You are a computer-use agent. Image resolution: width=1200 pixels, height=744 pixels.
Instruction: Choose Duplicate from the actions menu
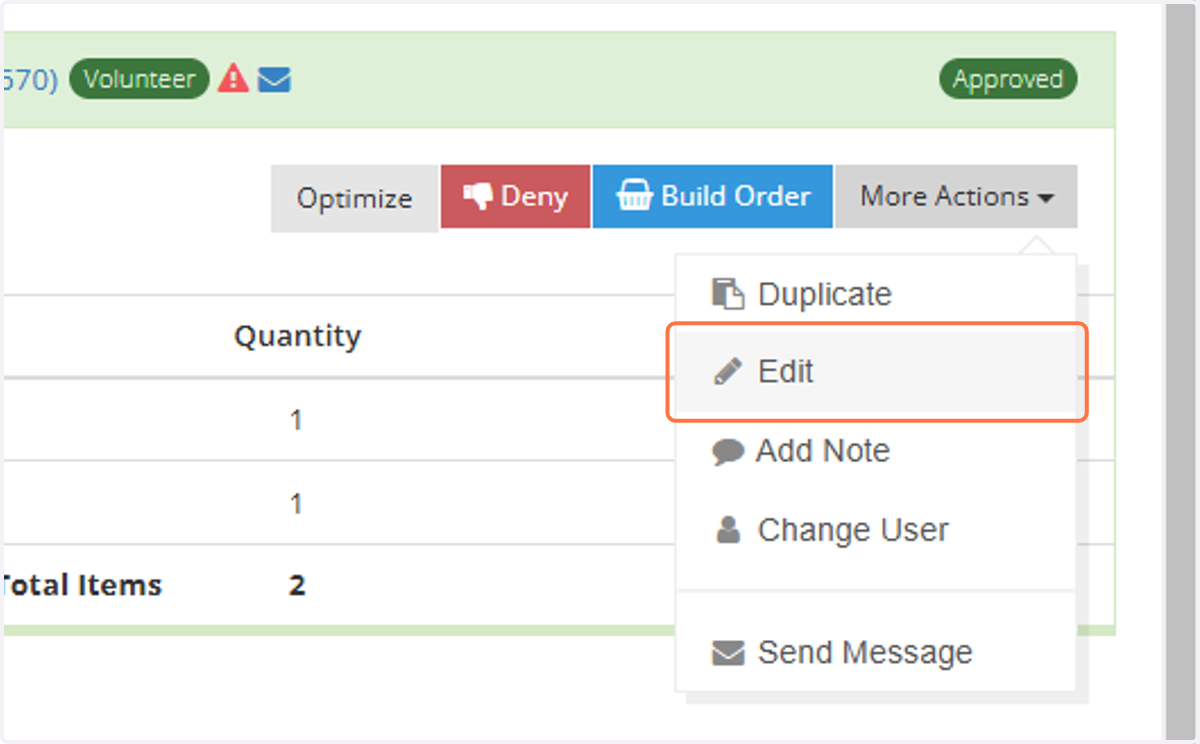875,294
